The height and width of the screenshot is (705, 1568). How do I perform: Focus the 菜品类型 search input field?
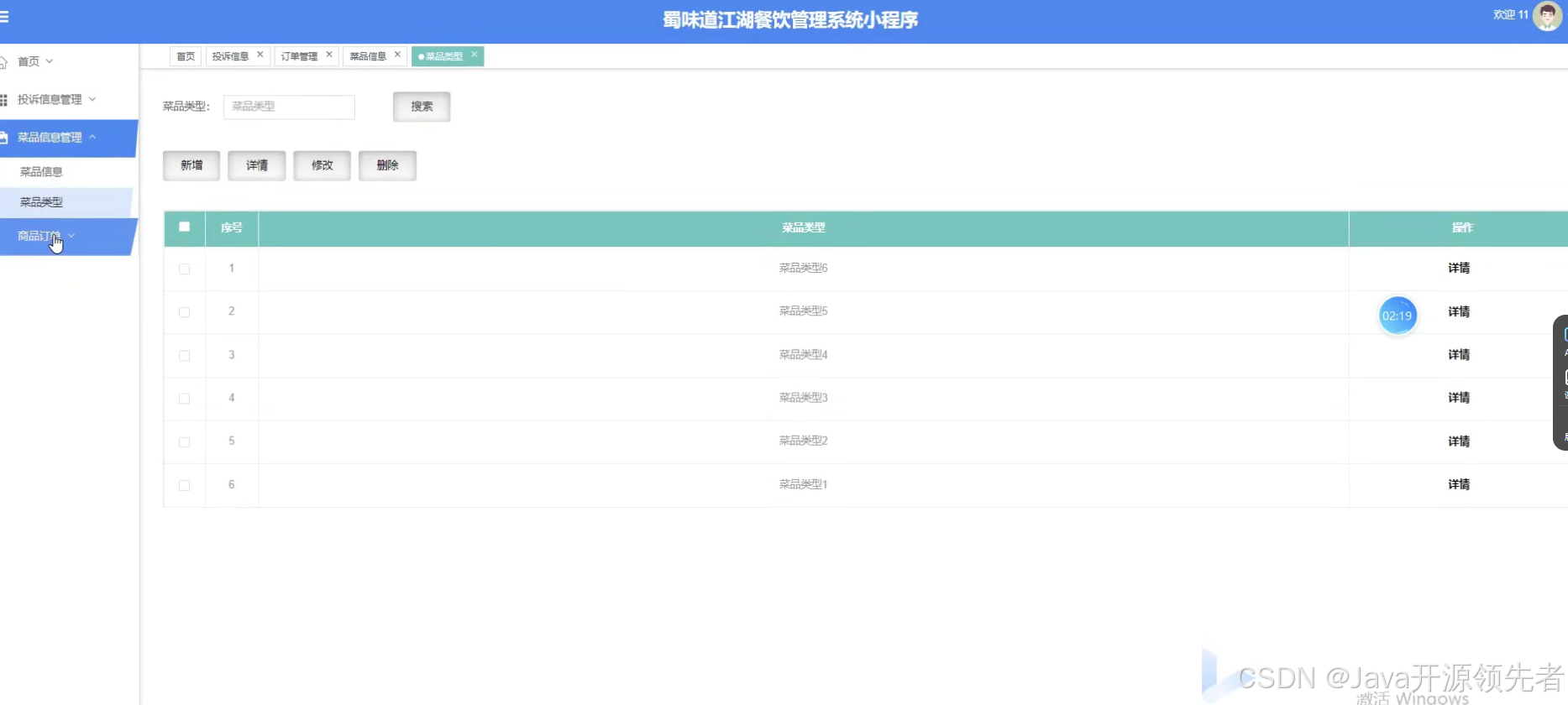tap(289, 107)
